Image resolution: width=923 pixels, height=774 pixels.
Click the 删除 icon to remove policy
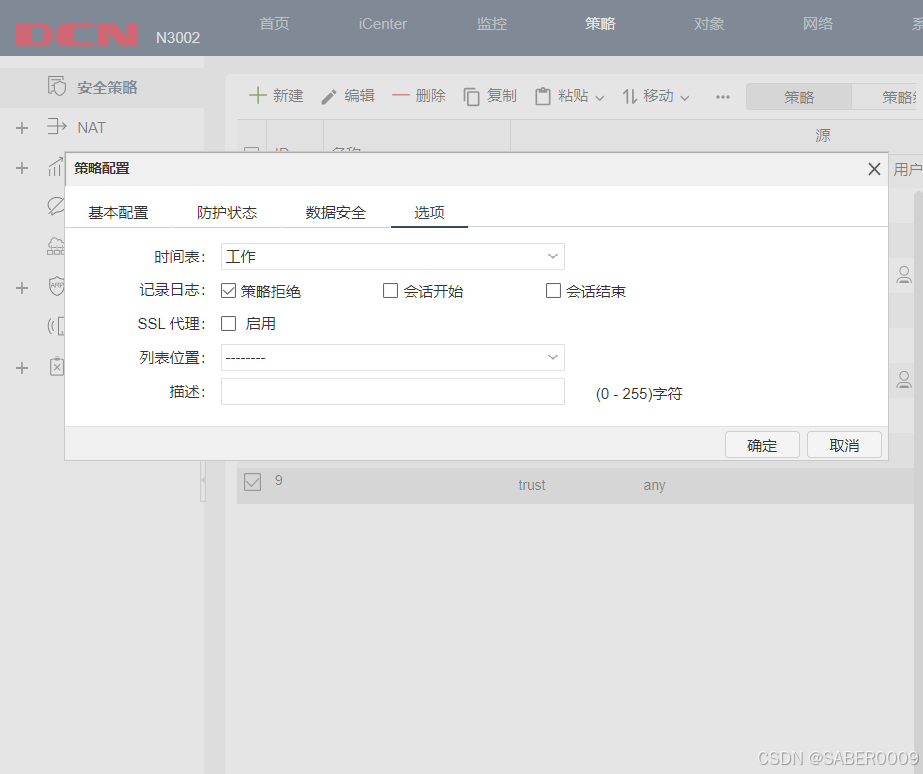coord(401,96)
